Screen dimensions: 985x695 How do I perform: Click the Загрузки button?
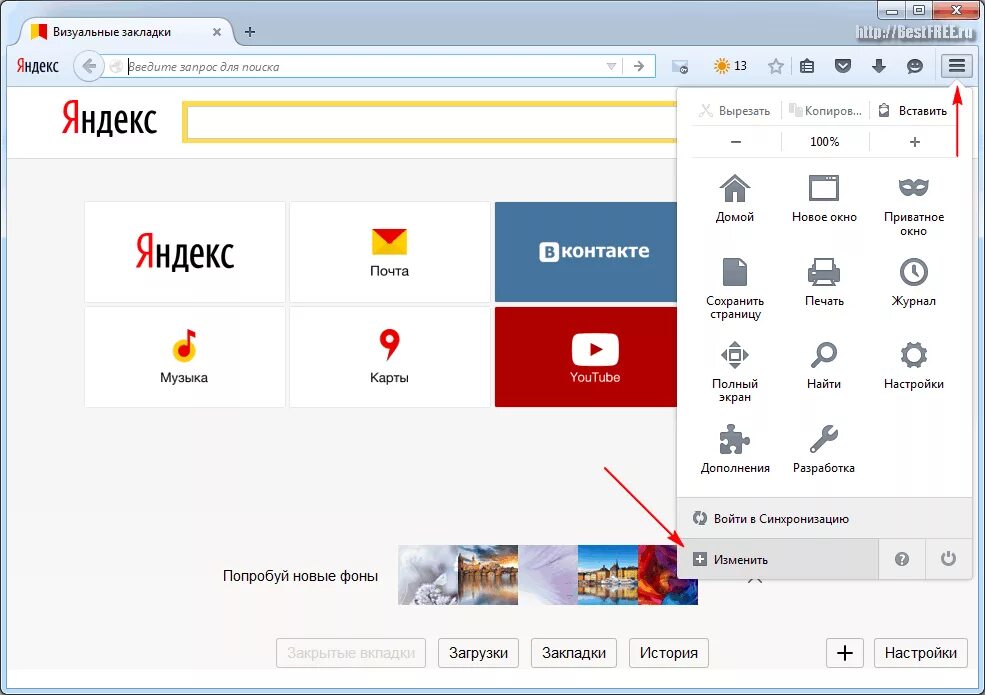click(x=478, y=653)
